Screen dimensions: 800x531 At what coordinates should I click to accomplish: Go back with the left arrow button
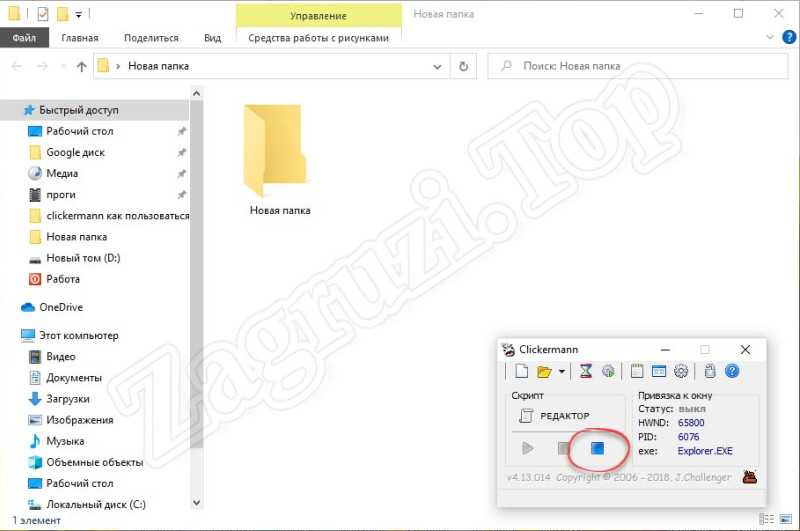coord(17,66)
